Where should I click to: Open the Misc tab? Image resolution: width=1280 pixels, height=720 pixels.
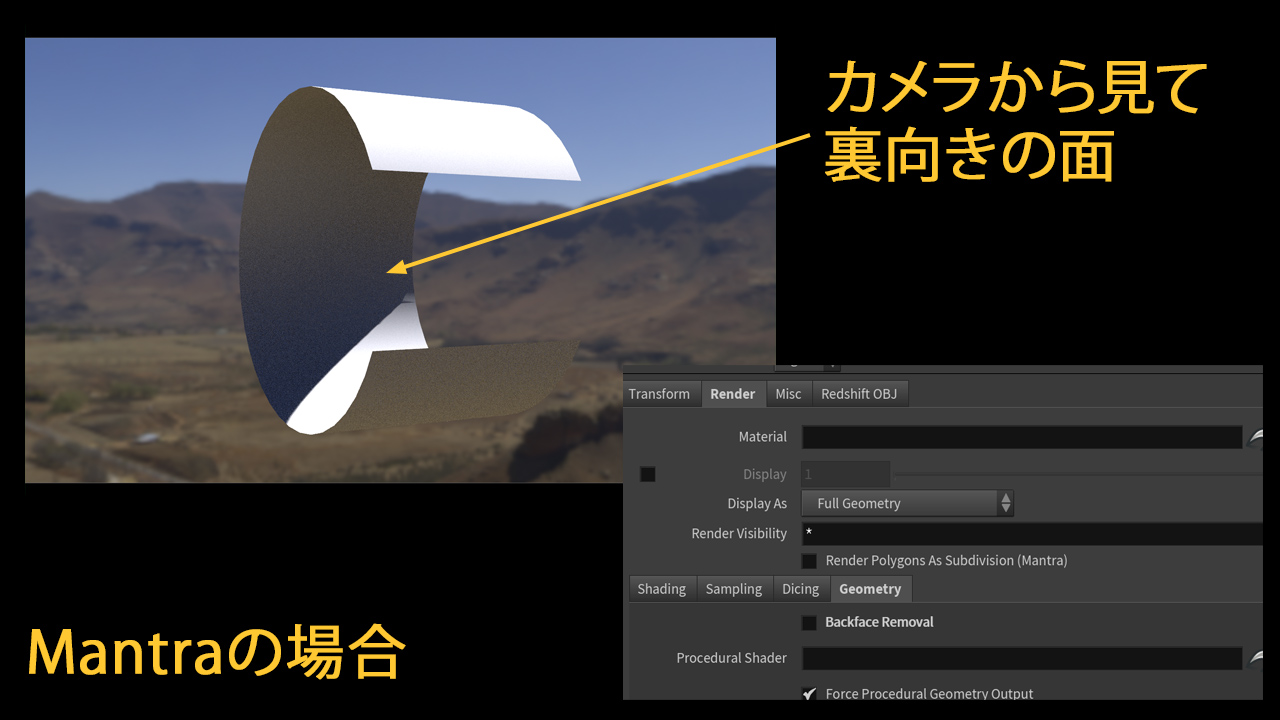[x=788, y=394]
